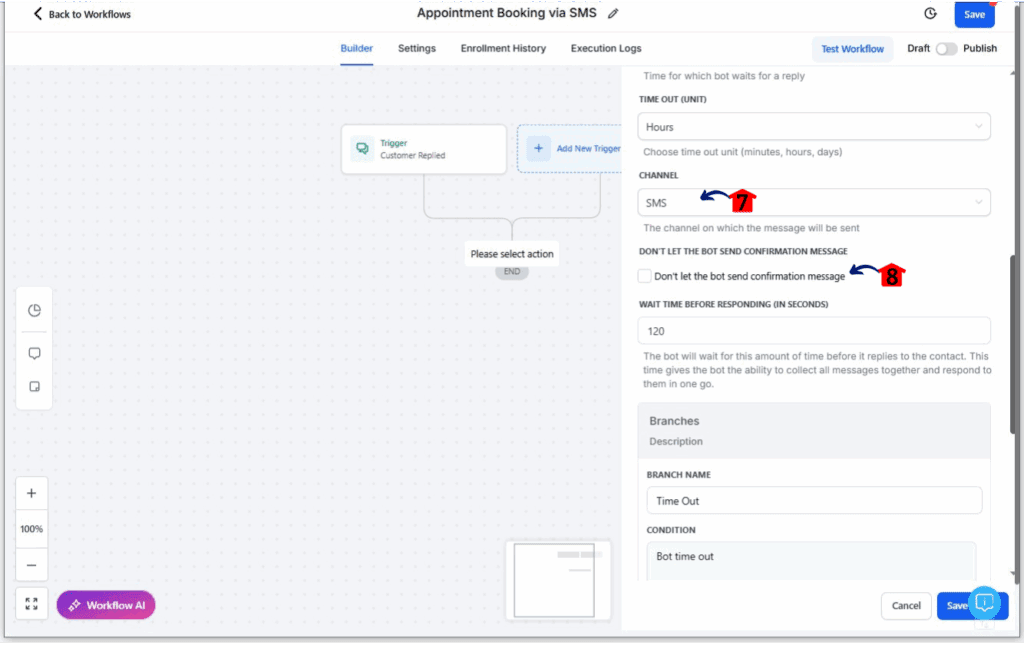The width and height of the screenshot is (1024, 645).
Task: Check Don't let the bot send confirmation
Action: (x=645, y=276)
